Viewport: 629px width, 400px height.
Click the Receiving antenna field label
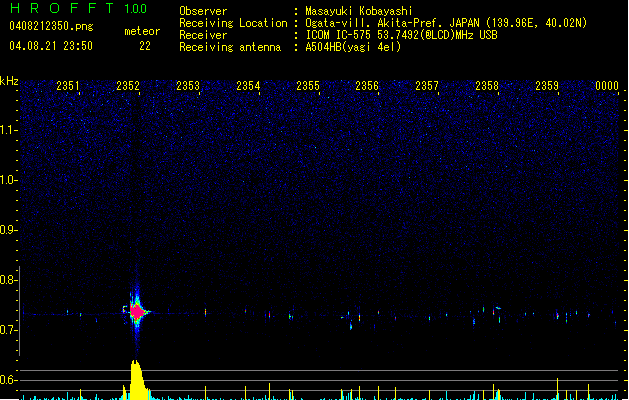(230, 47)
